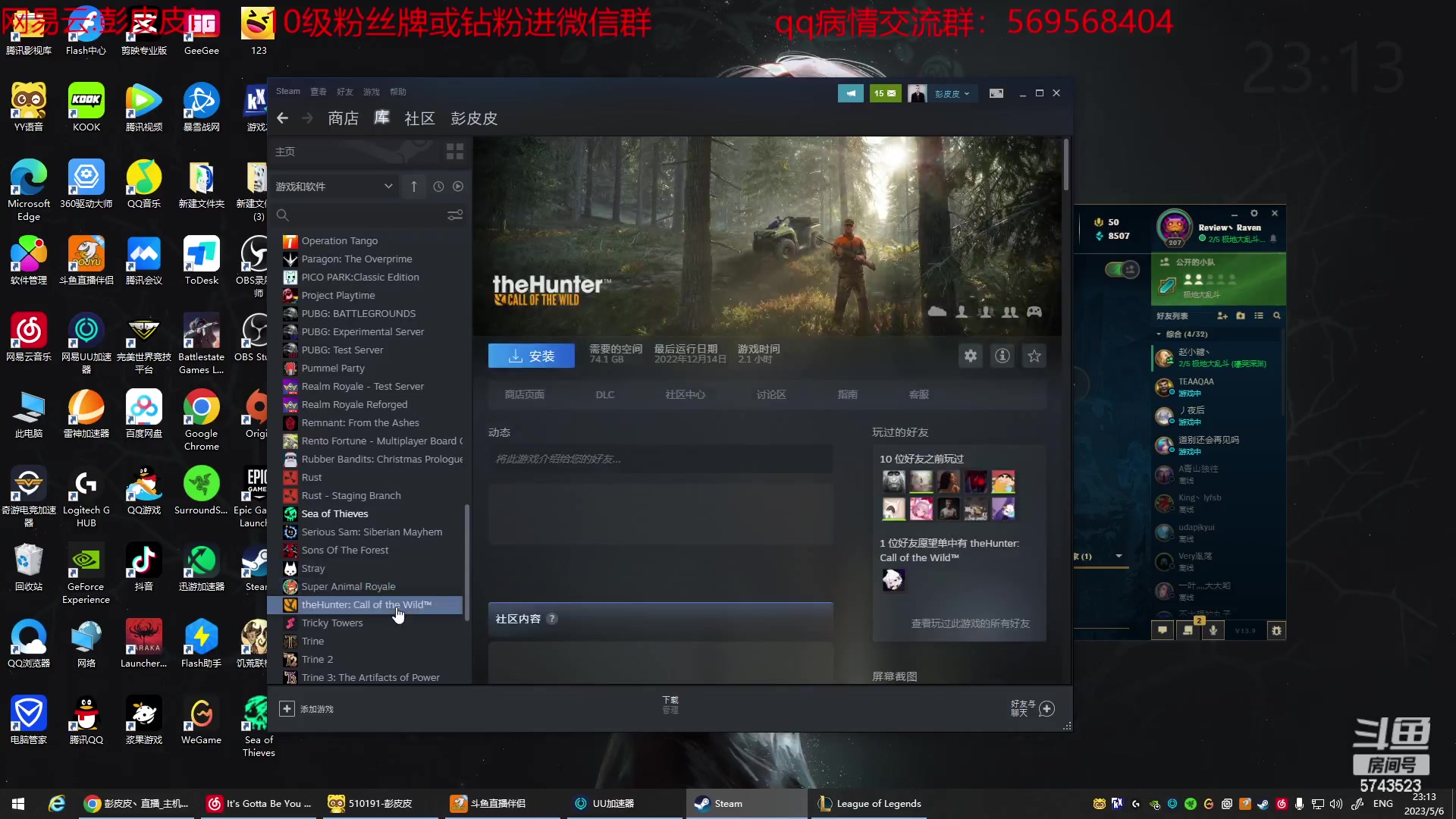This screenshot has height=819, width=1456.
Task: Click the Steam game list scrollbar
Action: tap(467, 561)
